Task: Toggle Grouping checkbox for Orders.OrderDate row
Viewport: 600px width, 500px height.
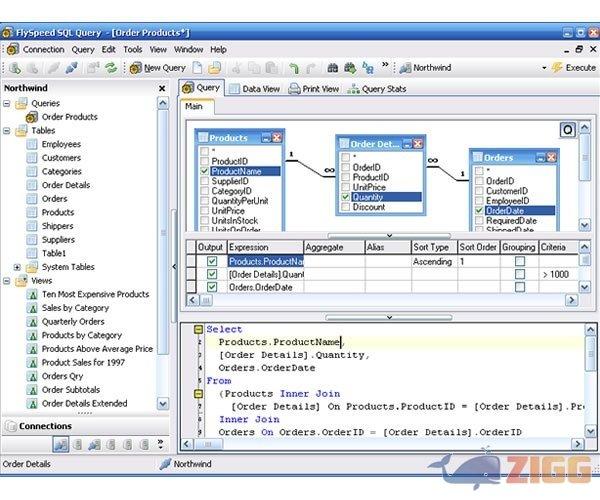Action: [520, 287]
